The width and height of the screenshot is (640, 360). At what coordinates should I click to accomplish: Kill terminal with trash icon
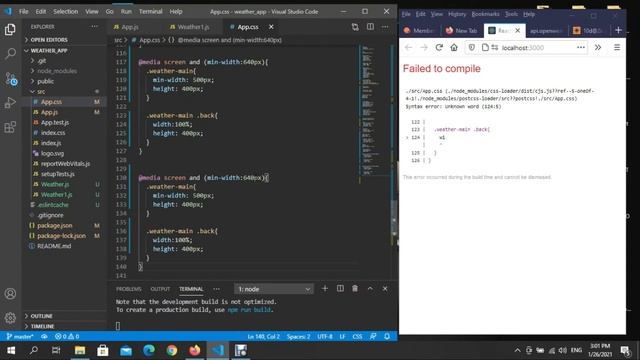[355, 289]
